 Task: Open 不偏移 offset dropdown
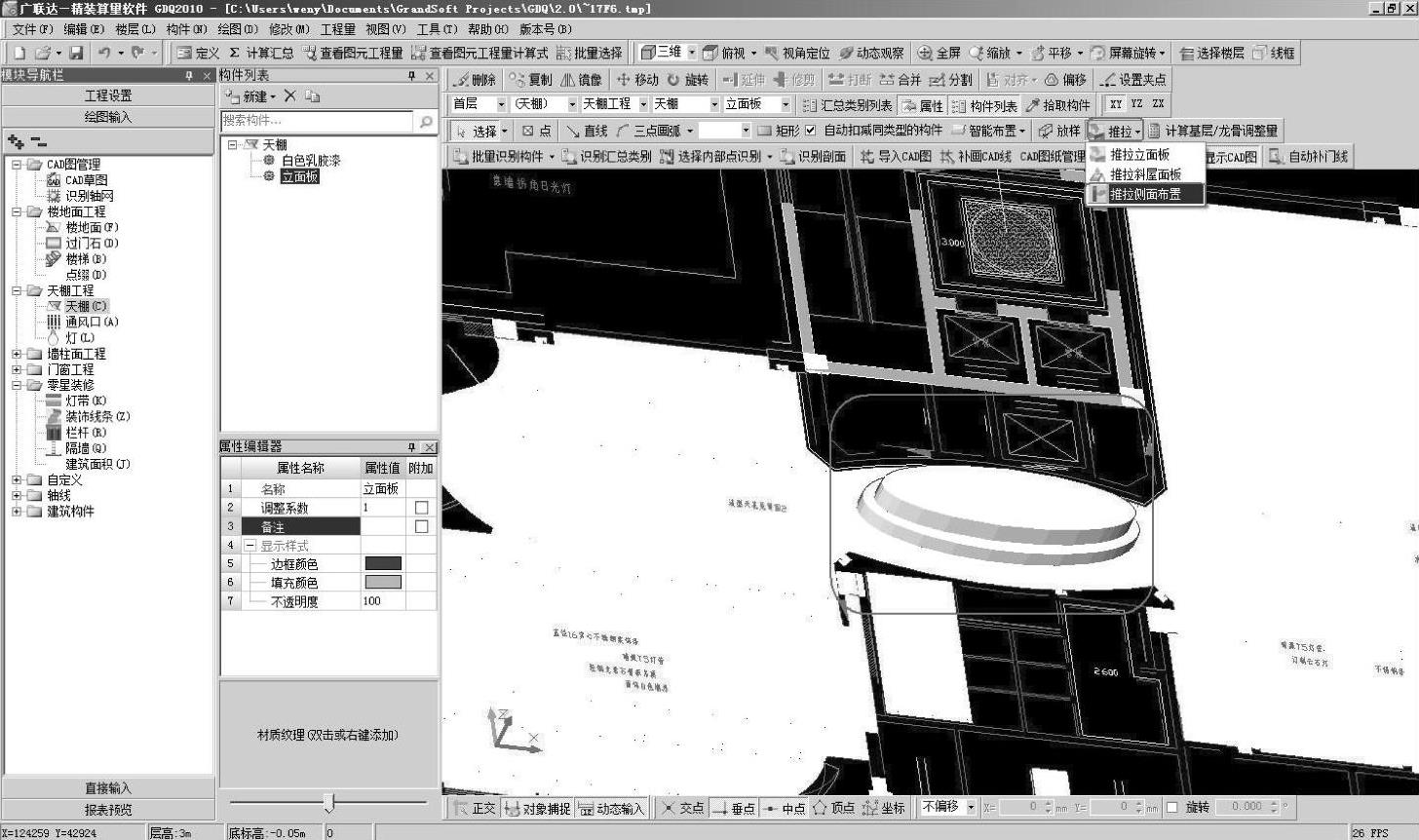(971, 808)
